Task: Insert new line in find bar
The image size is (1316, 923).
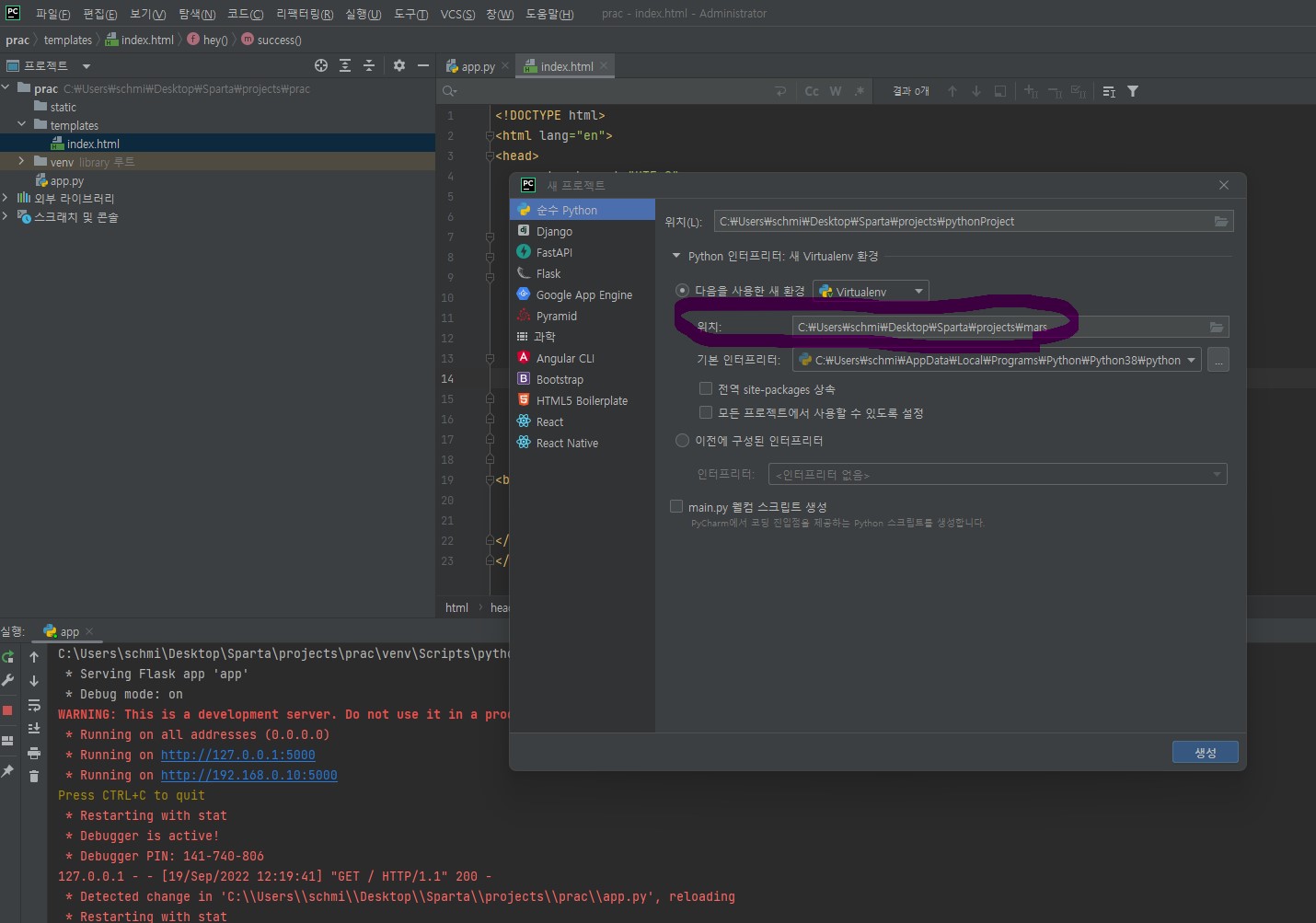Action: (x=781, y=91)
